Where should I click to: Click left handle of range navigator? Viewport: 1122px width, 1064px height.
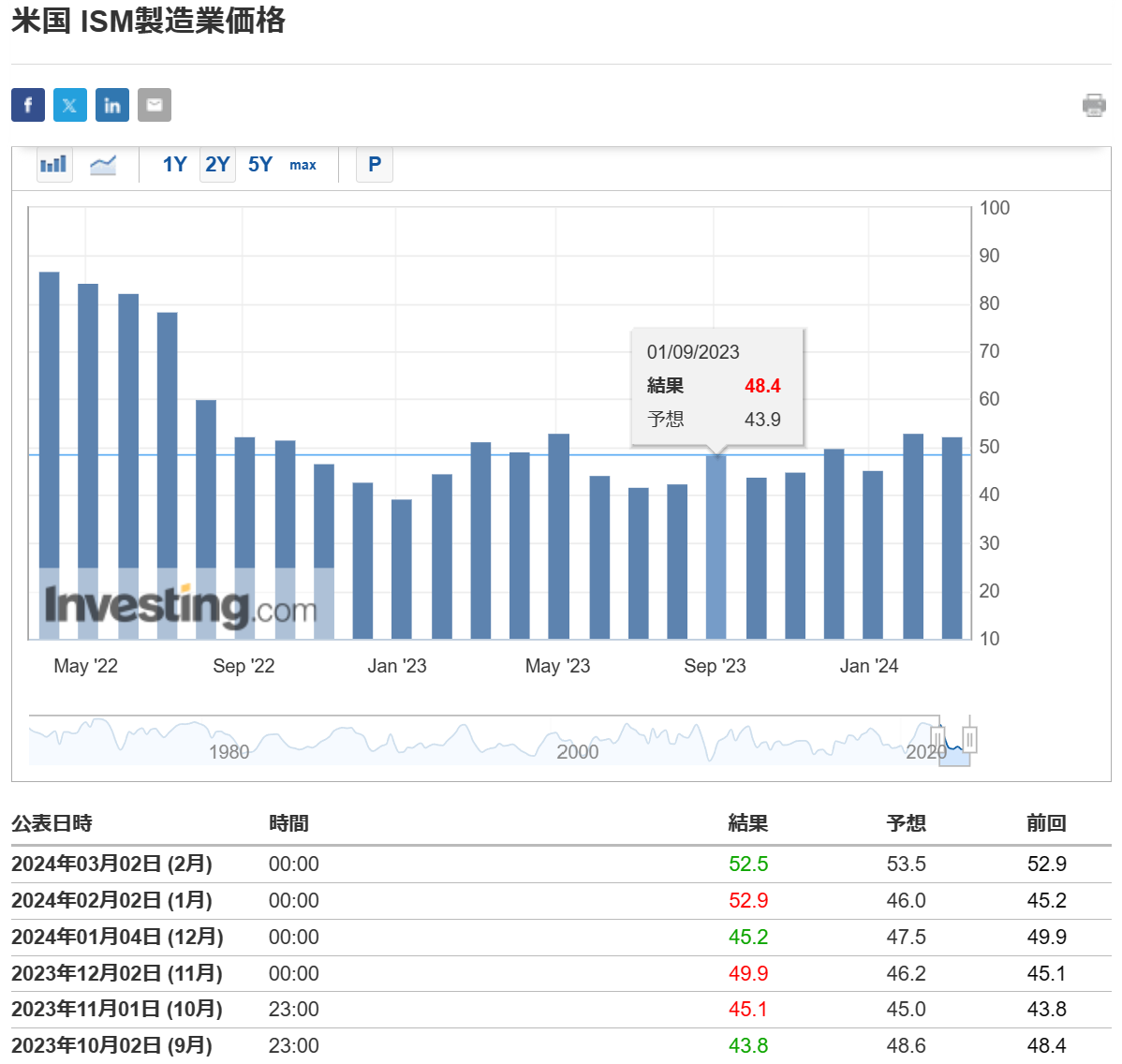[x=937, y=740]
